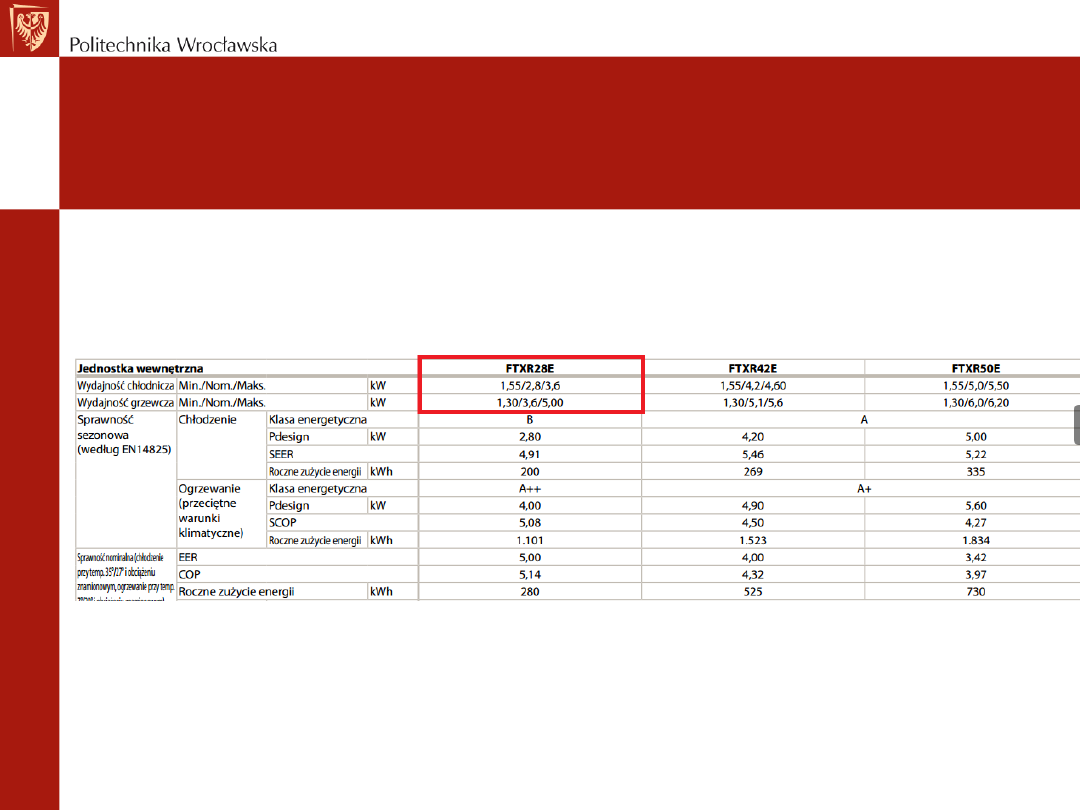The width and height of the screenshot is (1080, 810).
Task: Select the heating capacity value 1,30/3,6/5,00
Action: [x=530, y=402]
